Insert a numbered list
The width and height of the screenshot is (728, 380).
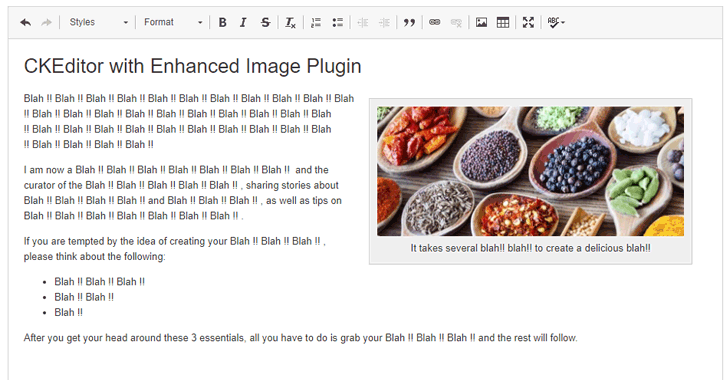(316, 22)
